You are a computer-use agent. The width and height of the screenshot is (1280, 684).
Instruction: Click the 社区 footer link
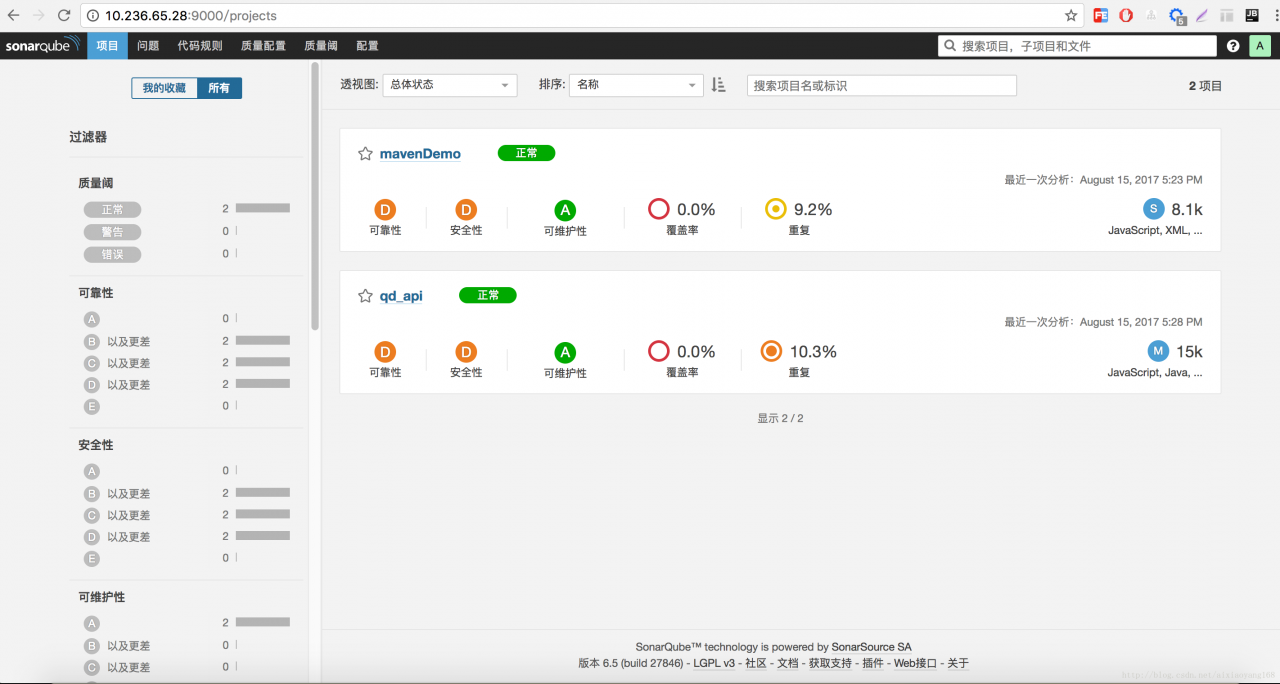click(x=756, y=663)
